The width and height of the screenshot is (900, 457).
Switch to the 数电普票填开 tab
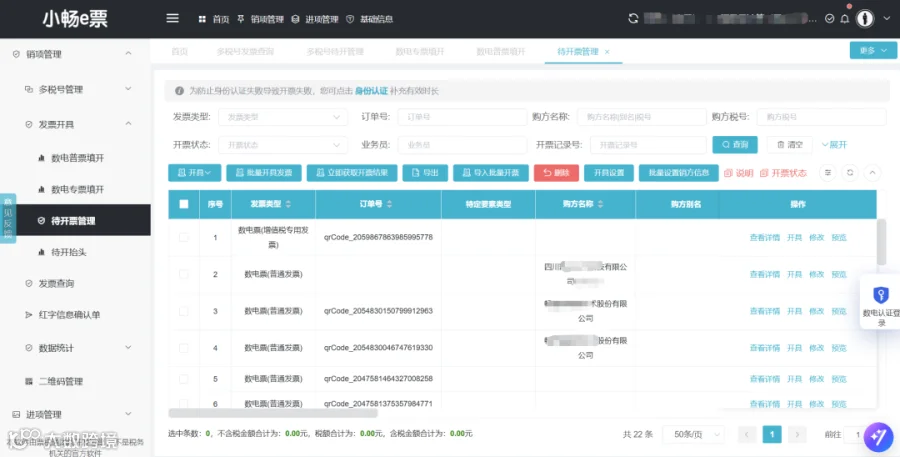[x=501, y=52]
